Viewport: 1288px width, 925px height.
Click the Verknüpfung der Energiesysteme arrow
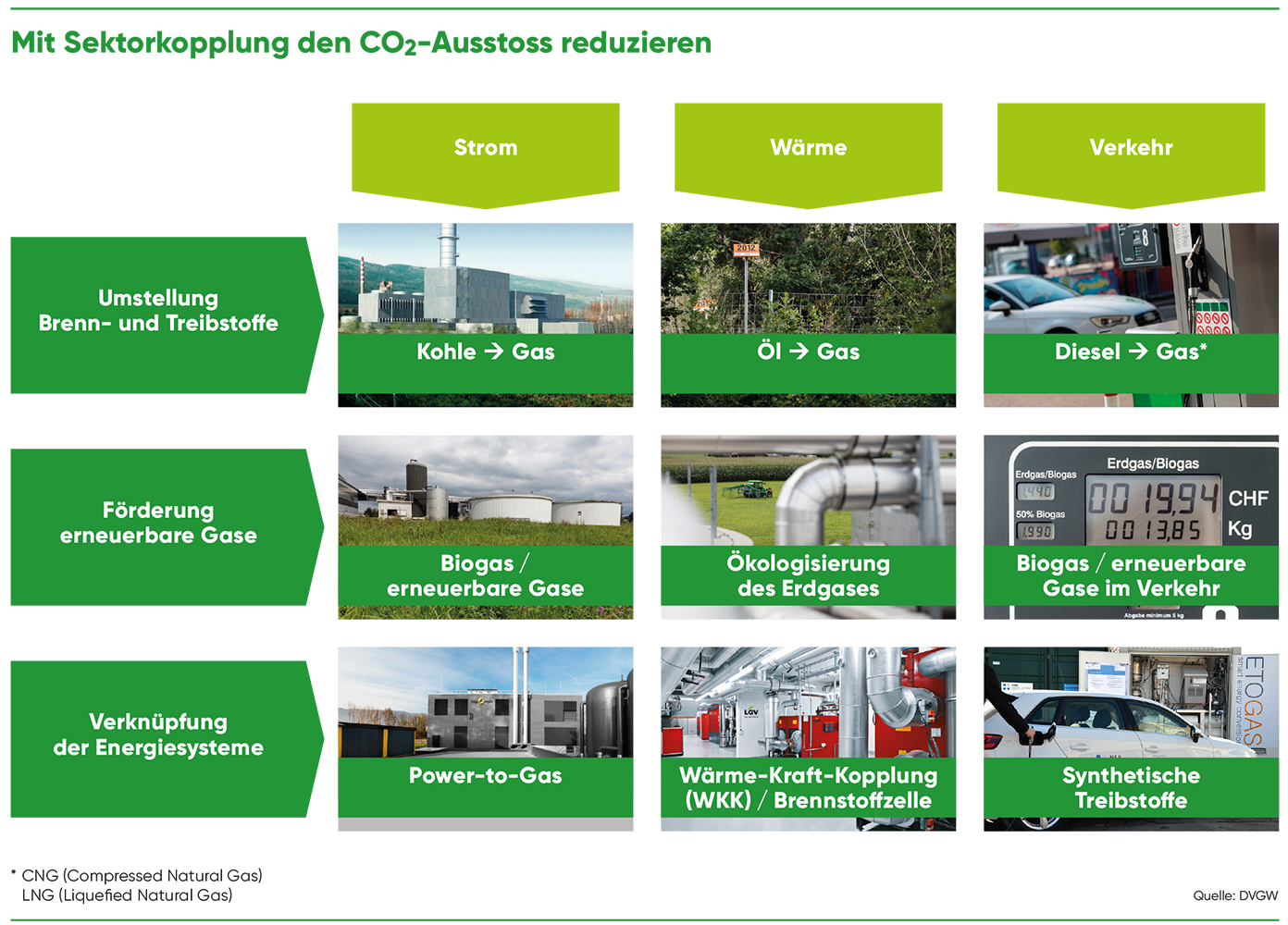click(159, 735)
